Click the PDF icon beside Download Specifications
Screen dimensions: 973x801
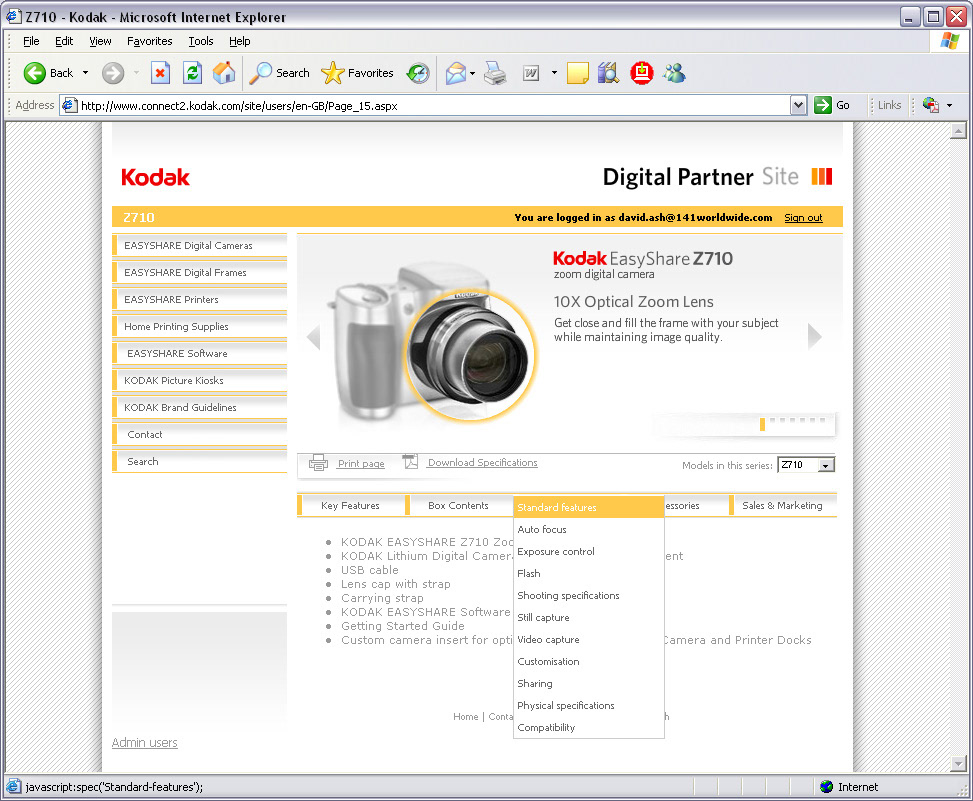coord(410,462)
